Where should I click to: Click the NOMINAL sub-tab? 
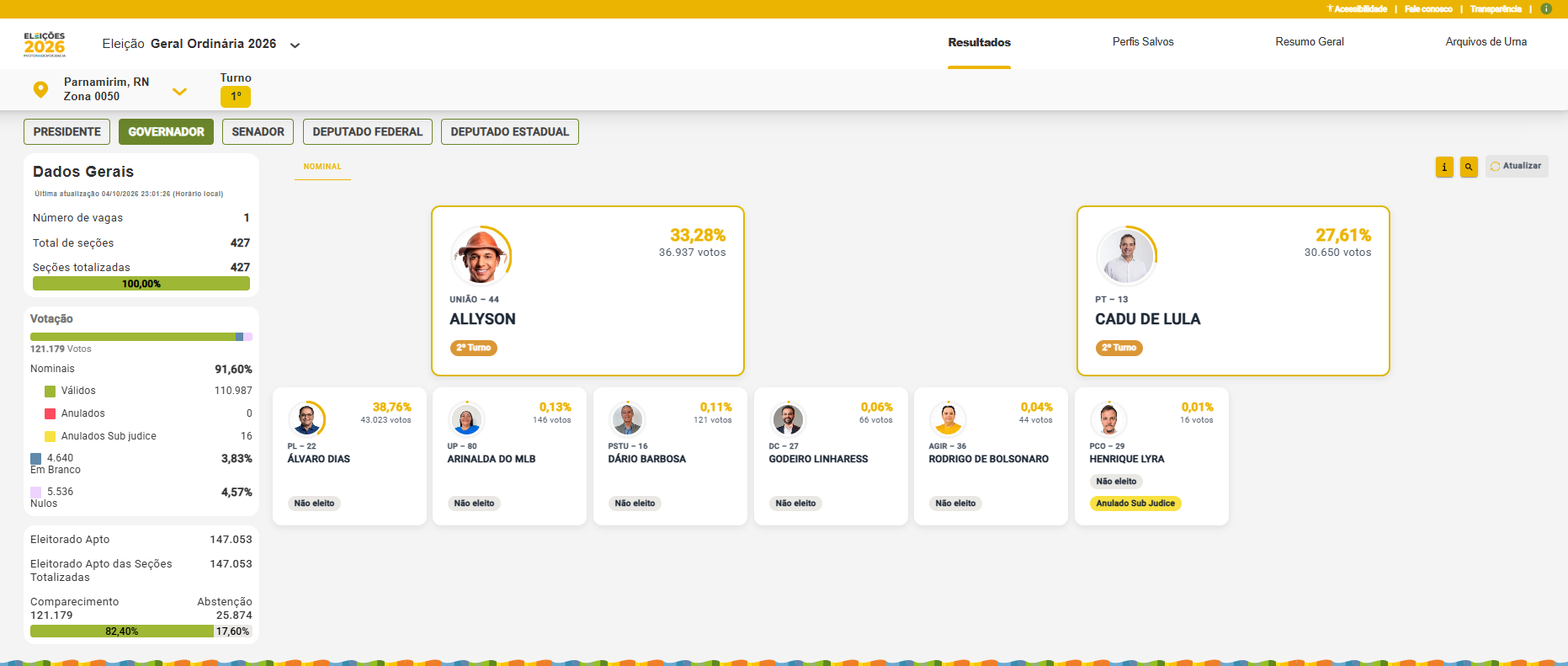click(x=322, y=167)
